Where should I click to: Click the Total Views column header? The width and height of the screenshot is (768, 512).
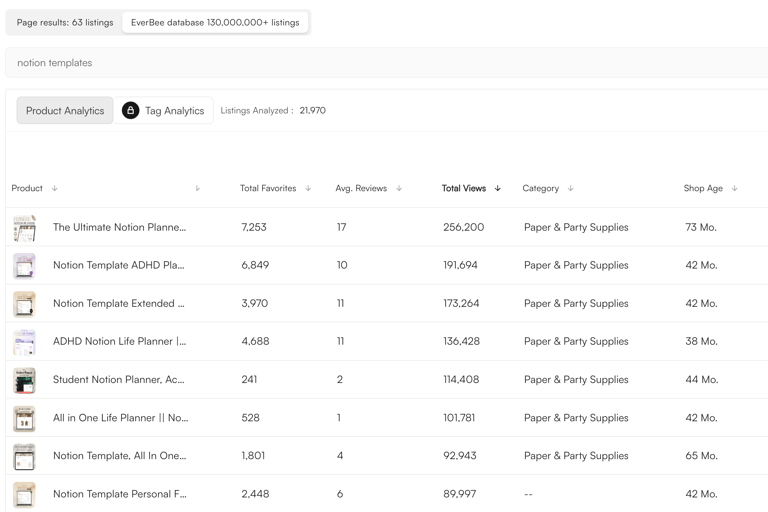(464, 188)
